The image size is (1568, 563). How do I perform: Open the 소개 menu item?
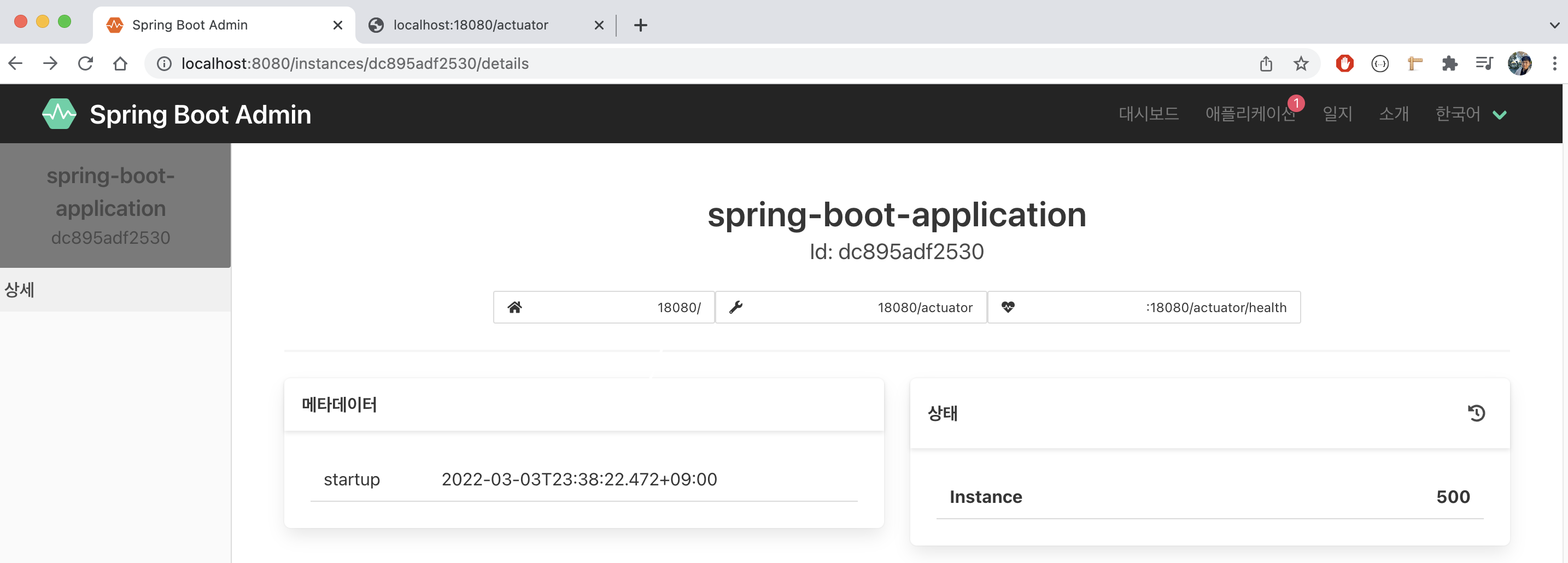pos(1394,114)
